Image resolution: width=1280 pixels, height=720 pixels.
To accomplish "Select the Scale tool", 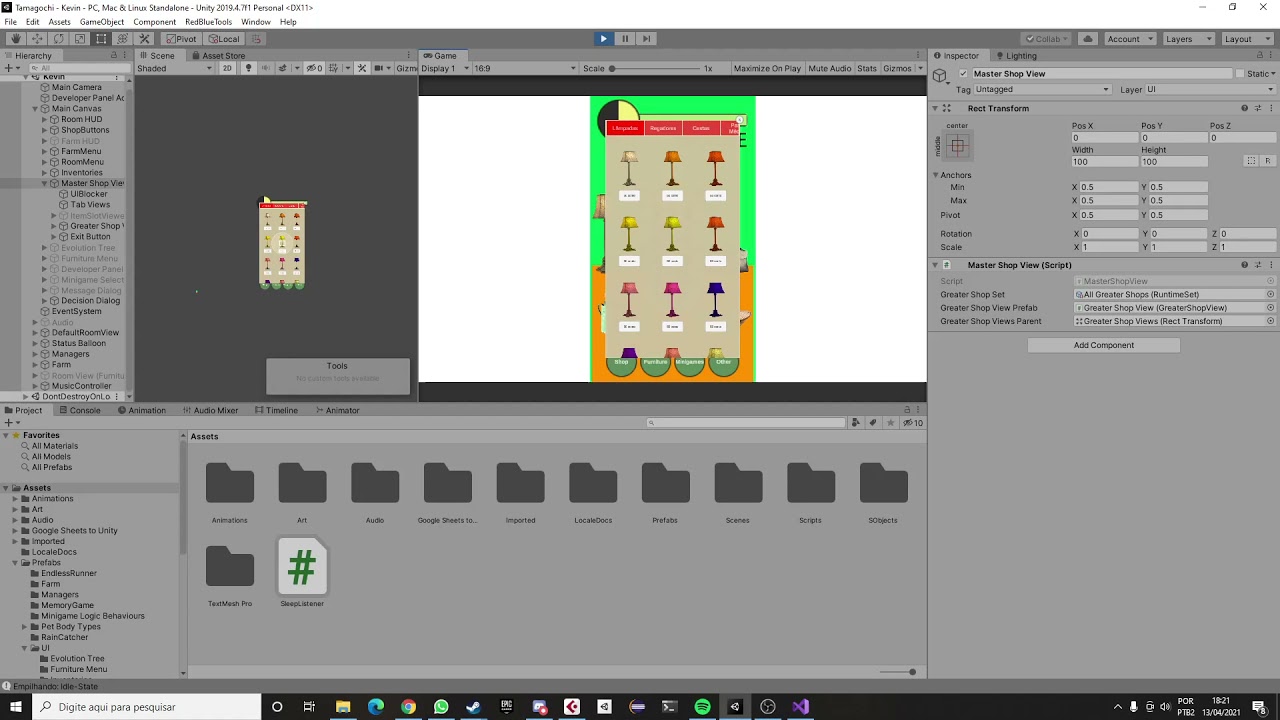I will pos(79,38).
